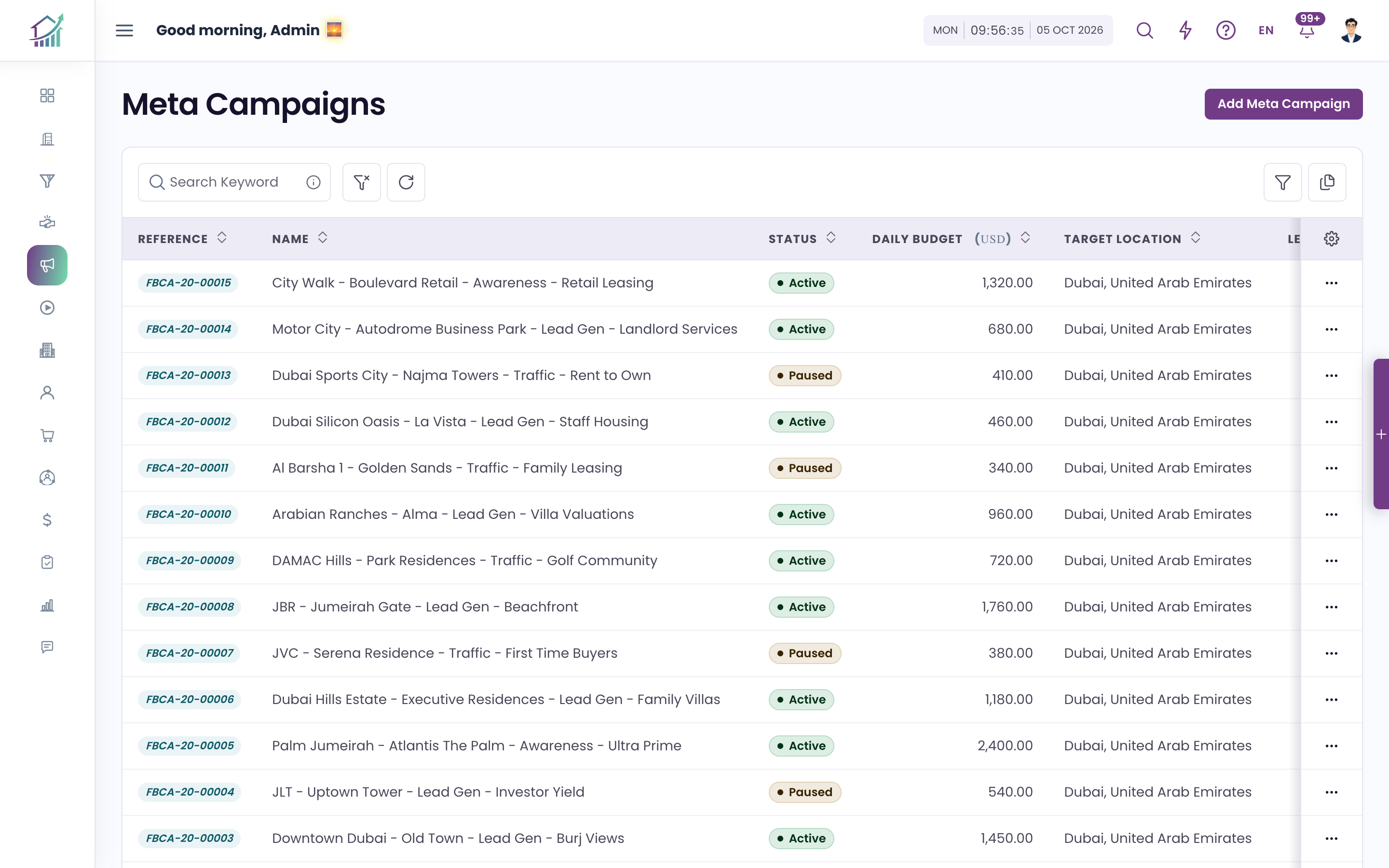Open actions menu for Golden Sands row
This screenshot has width=1389, height=868.
[1332, 468]
